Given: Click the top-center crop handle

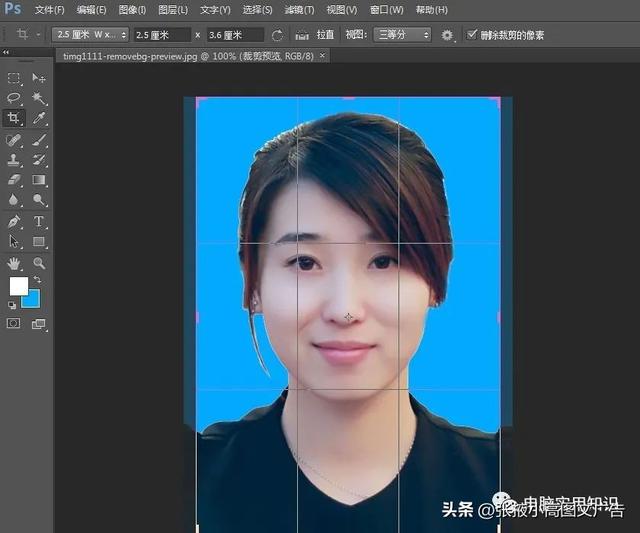Looking at the screenshot, I should coord(349,98).
